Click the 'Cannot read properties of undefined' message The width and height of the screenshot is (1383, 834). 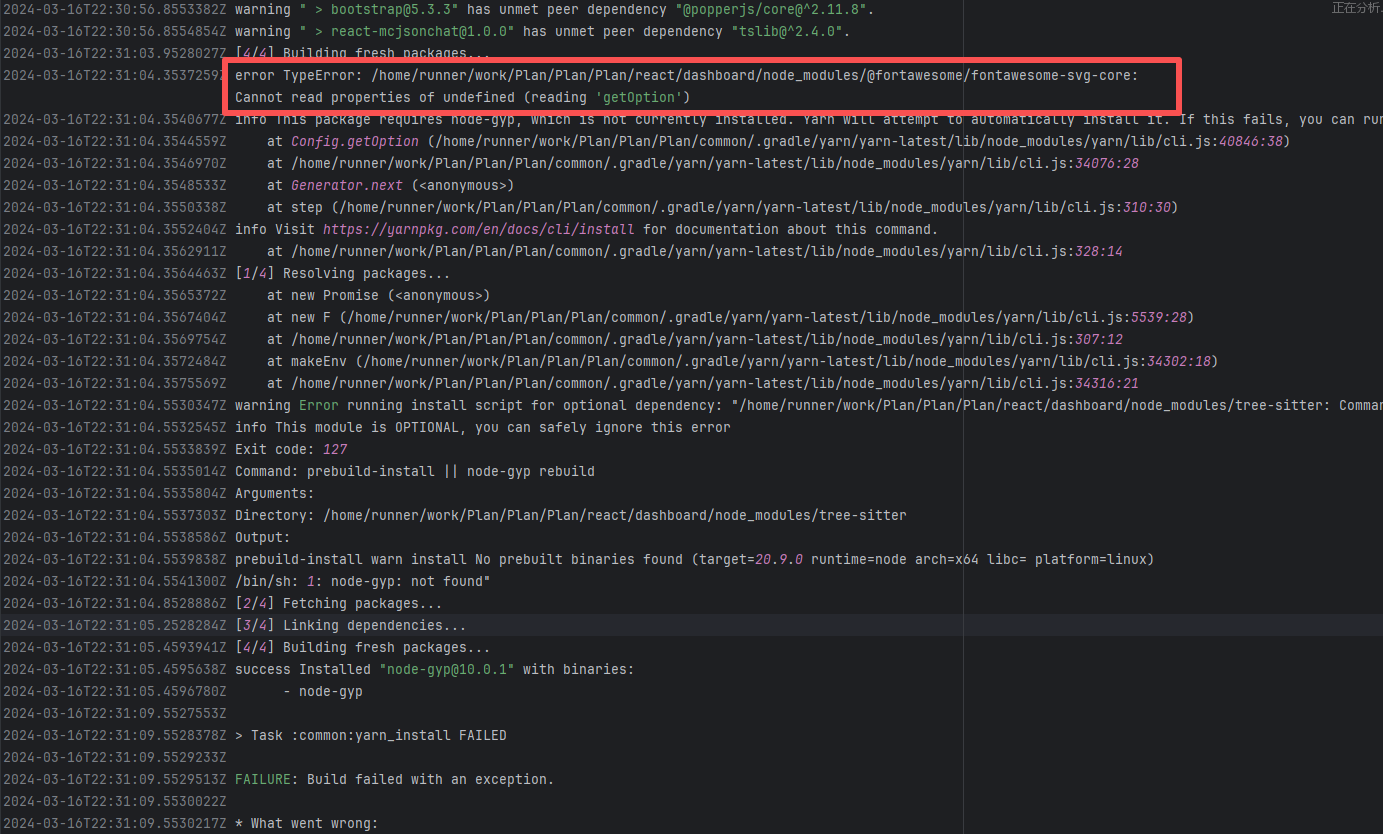462,97
